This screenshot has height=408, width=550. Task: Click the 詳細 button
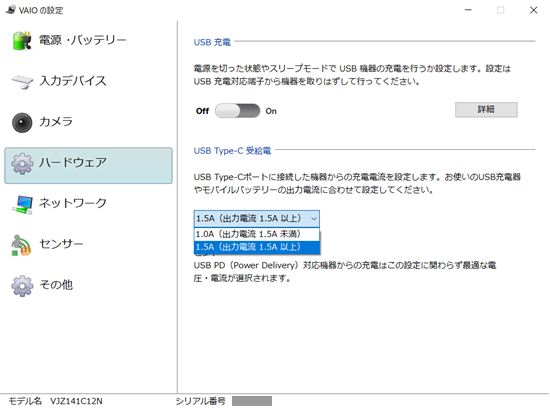pos(486,110)
